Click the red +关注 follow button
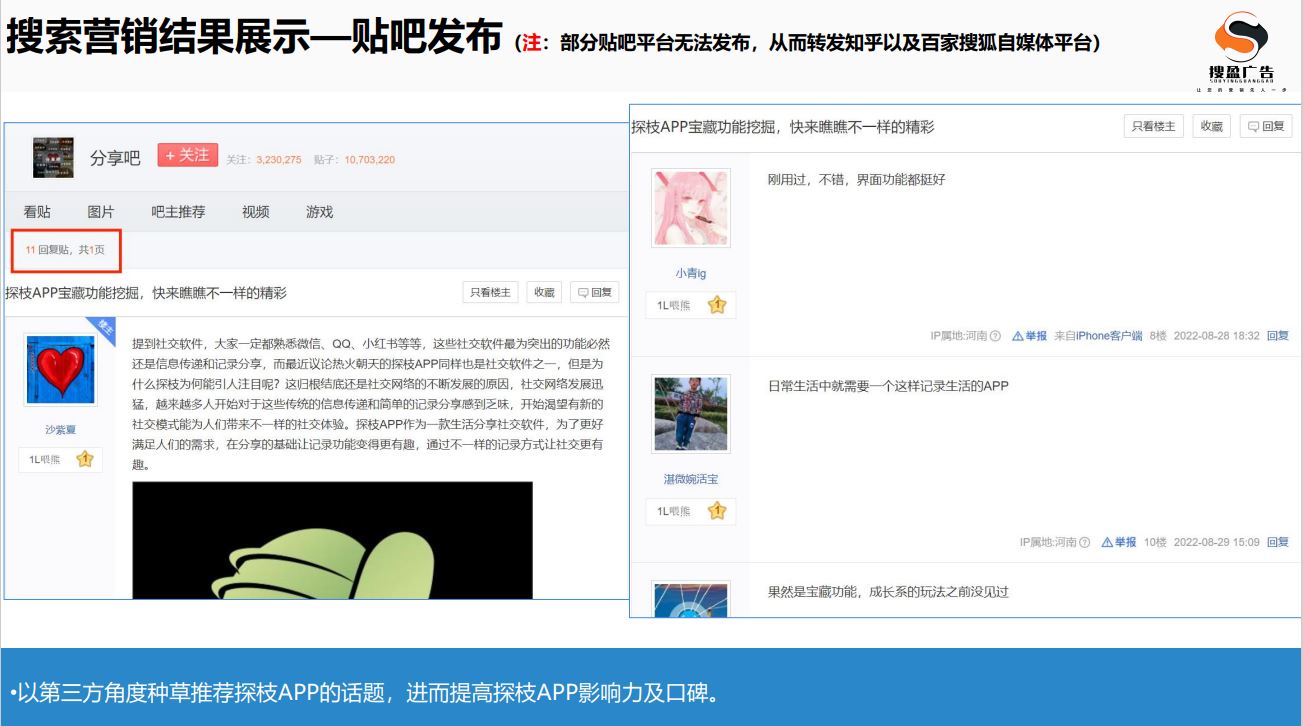The image size is (1303, 726). (187, 155)
